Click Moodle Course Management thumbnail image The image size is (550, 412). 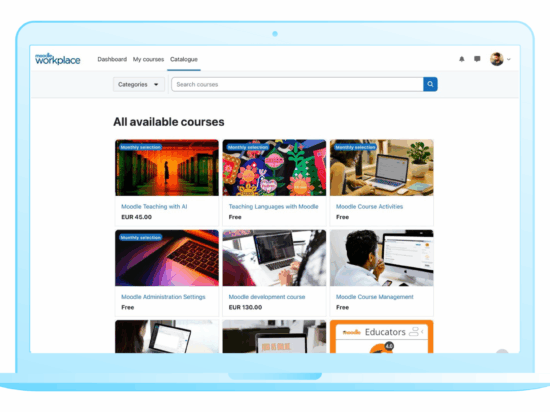382,258
